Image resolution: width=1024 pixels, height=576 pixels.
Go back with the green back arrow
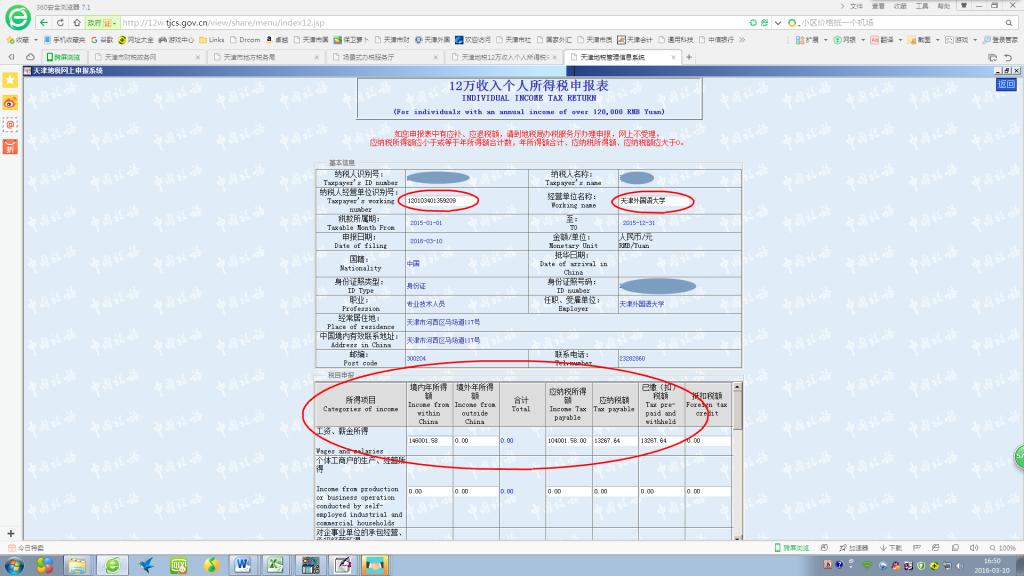click(x=44, y=22)
